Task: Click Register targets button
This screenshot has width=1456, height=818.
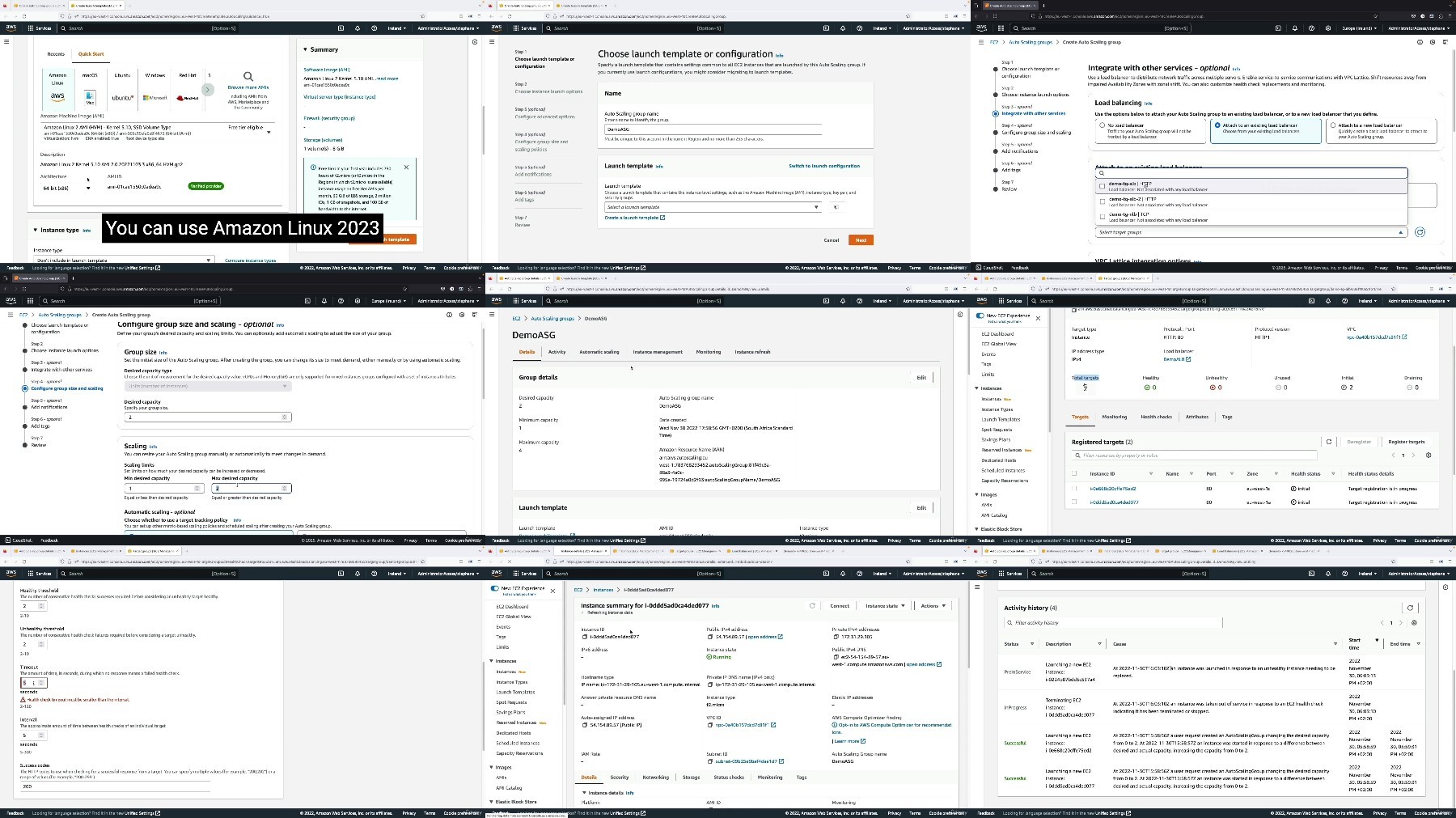Action: point(1407,442)
